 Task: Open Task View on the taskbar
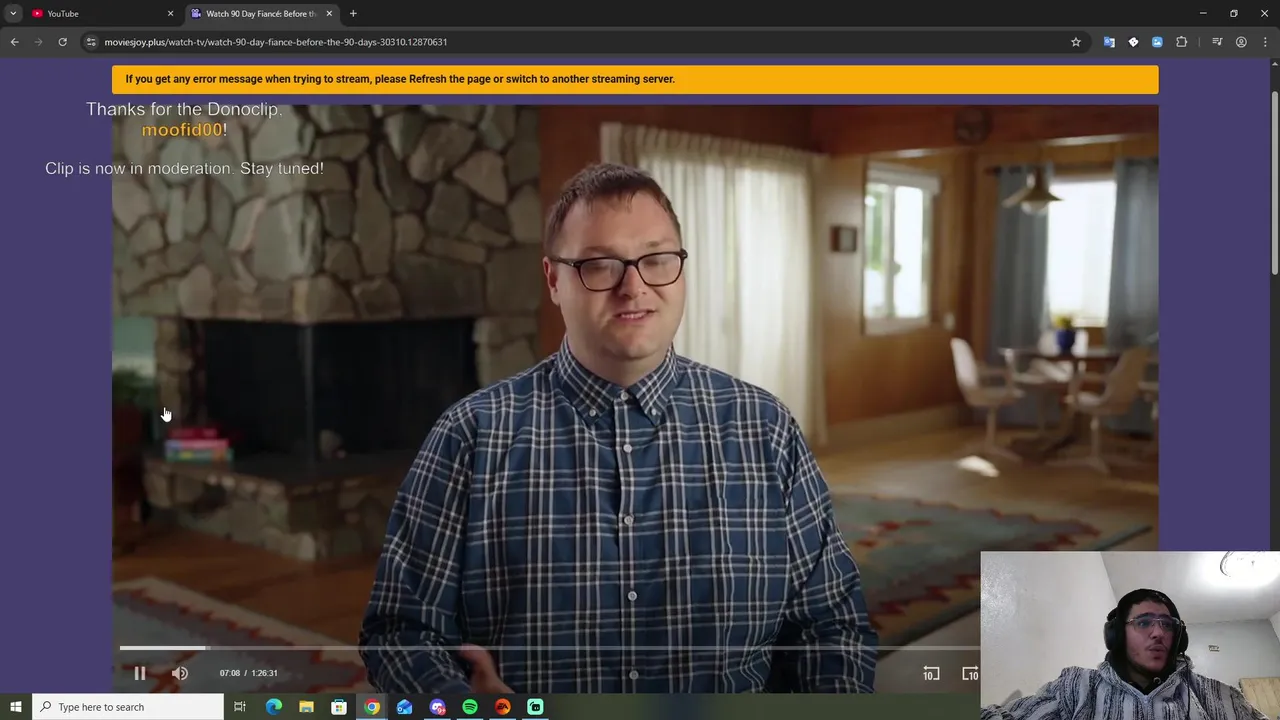[240, 707]
